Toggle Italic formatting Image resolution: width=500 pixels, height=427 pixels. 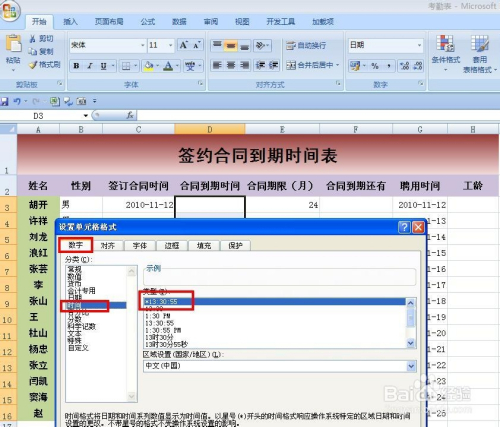coord(90,66)
